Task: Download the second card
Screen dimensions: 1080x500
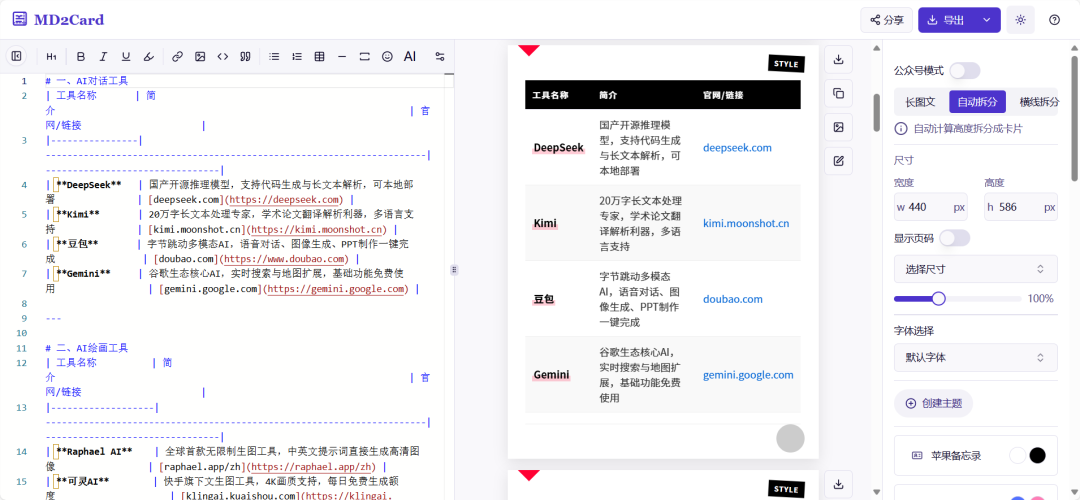Action: (838, 484)
